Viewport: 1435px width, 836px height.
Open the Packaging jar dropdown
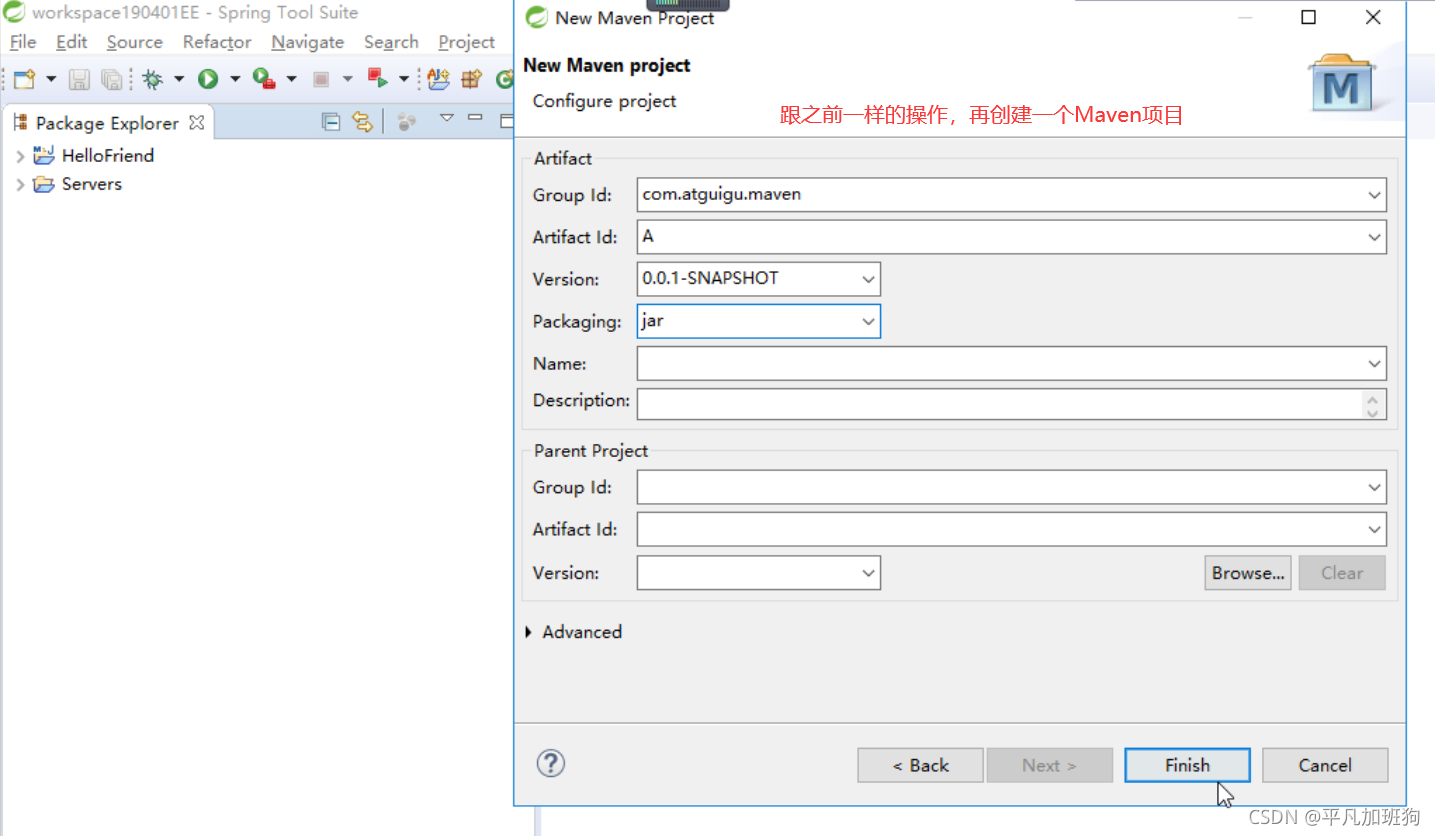868,321
